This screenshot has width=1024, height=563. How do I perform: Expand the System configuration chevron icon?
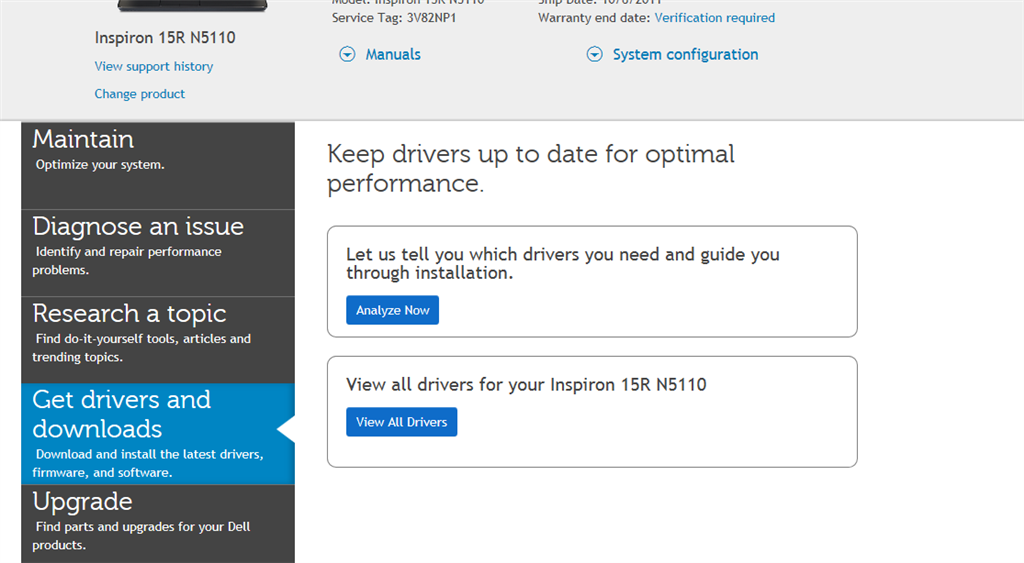coord(594,54)
